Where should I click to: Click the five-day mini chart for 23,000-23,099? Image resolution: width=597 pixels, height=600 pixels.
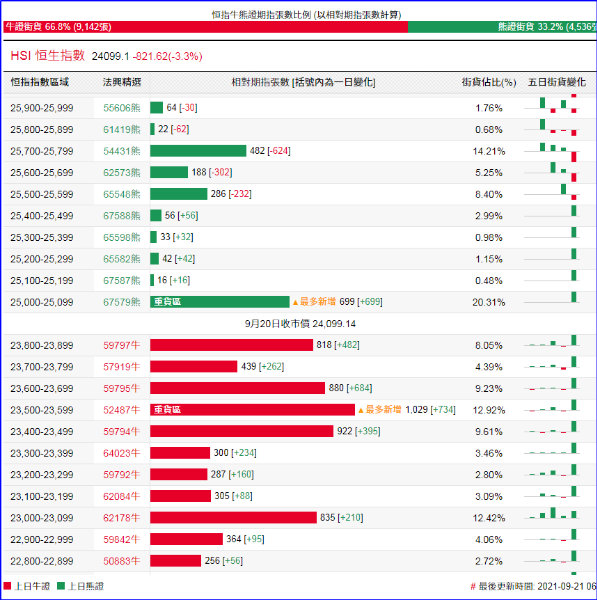[x=552, y=514]
